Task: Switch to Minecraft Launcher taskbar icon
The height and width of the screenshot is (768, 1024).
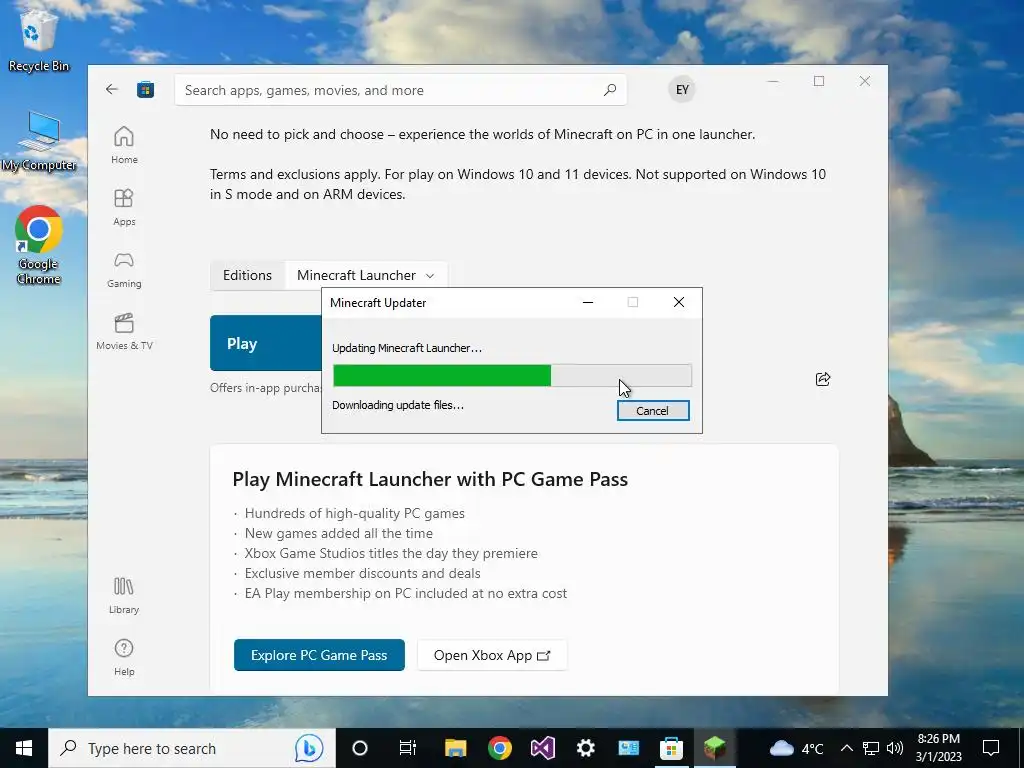Action: point(714,748)
